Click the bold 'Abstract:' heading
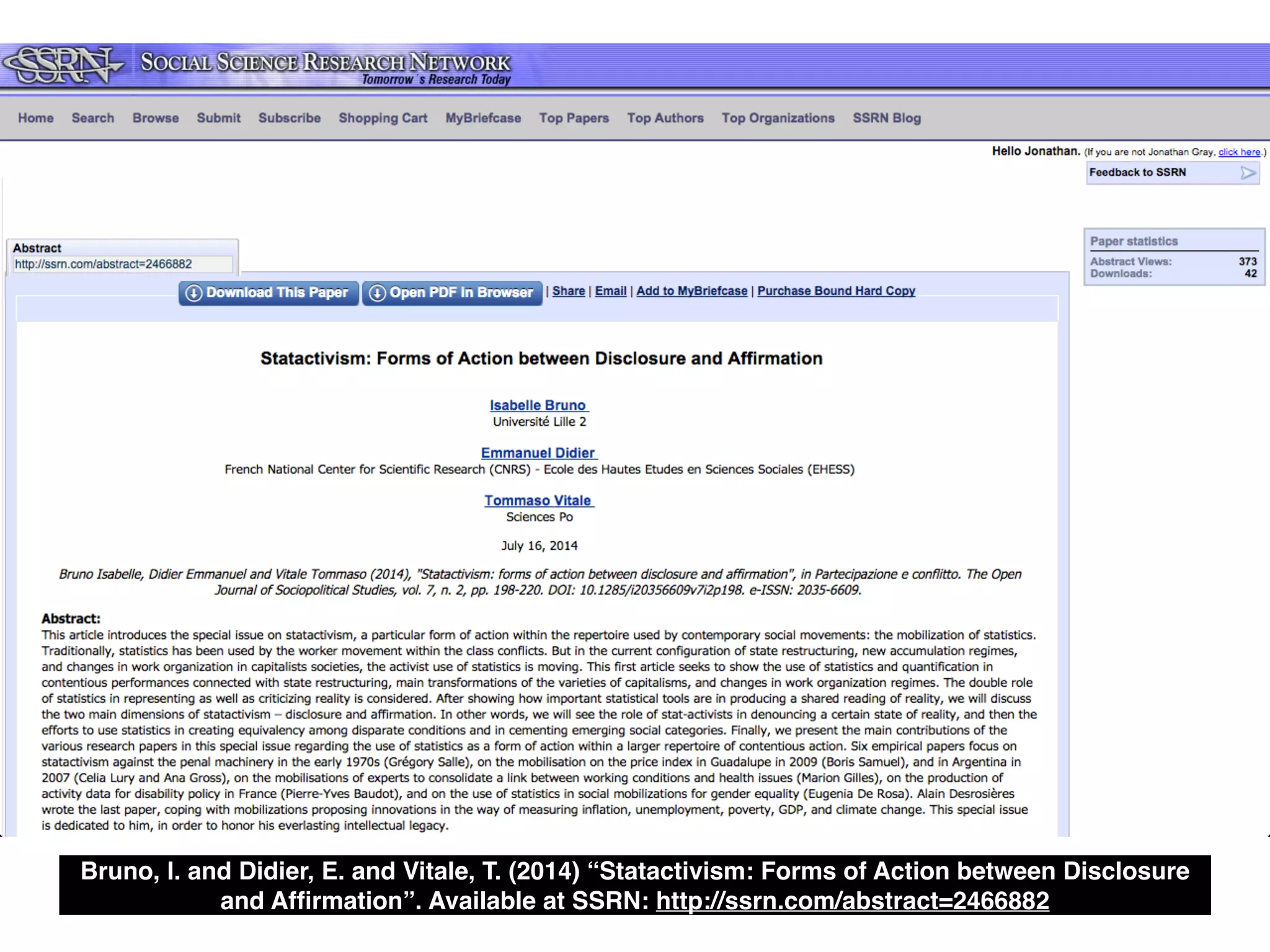1270x952 pixels. tap(71, 619)
